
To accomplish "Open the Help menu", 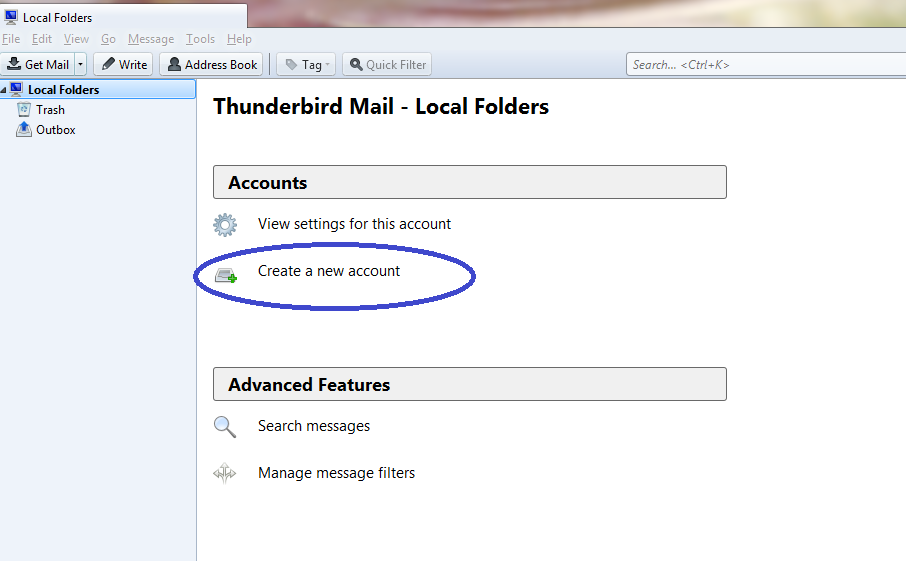I will click(239, 39).
